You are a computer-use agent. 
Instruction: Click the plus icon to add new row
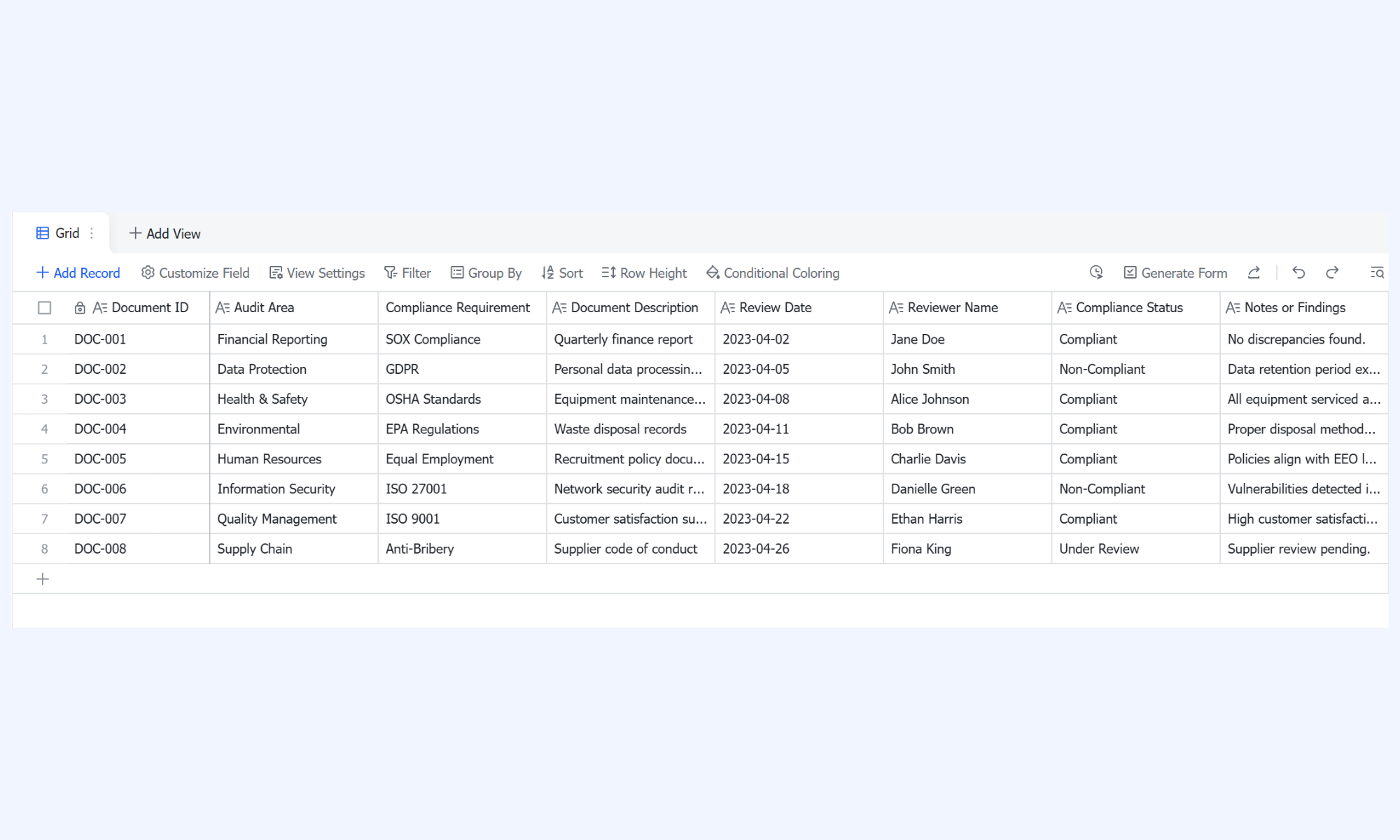(x=43, y=579)
